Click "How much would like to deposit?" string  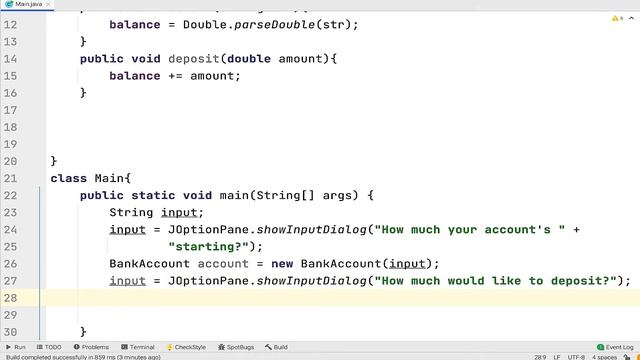pyautogui.click(x=495, y=281)
